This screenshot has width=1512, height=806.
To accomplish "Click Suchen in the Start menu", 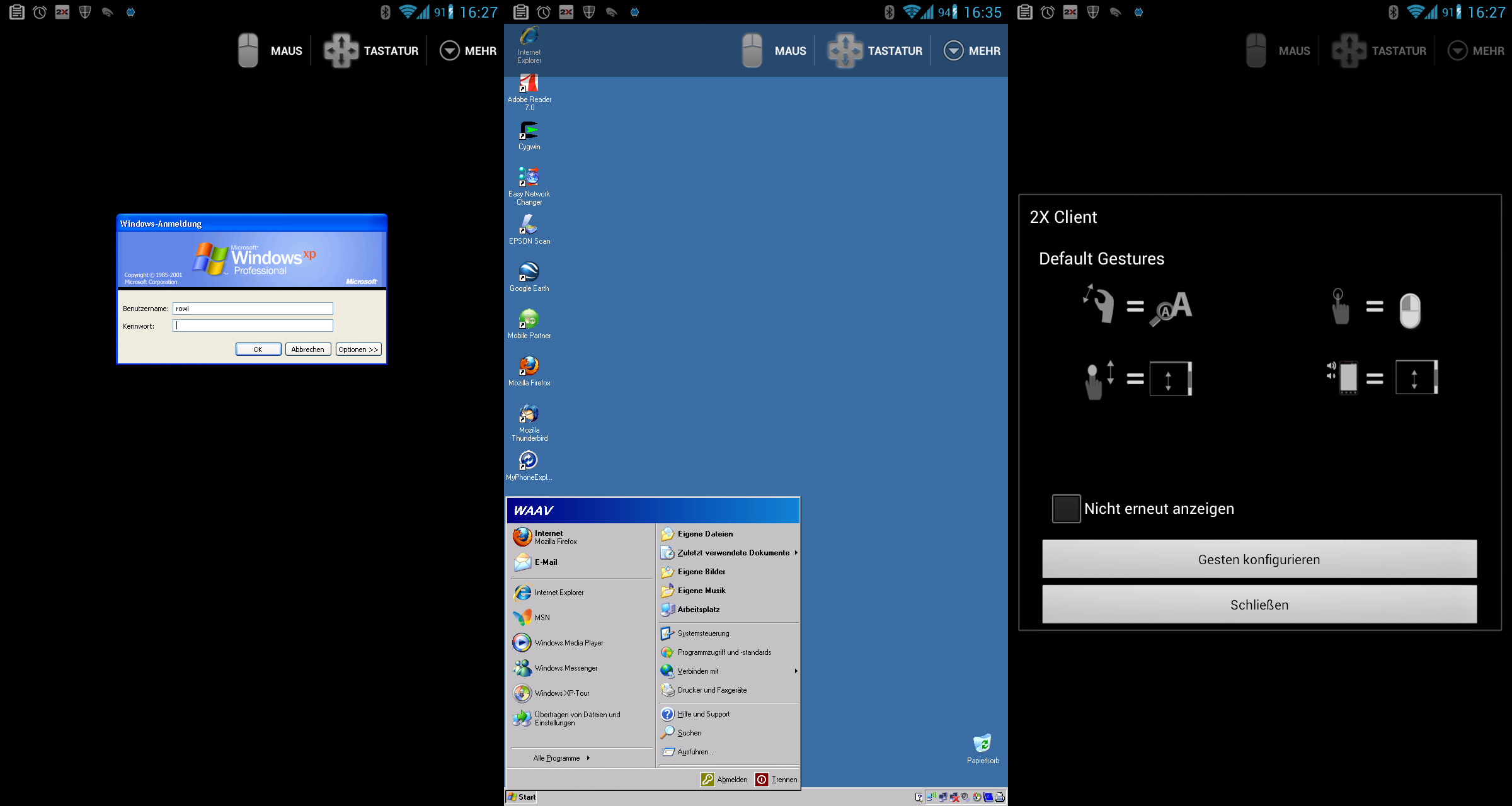I will [x=729, y=733].
